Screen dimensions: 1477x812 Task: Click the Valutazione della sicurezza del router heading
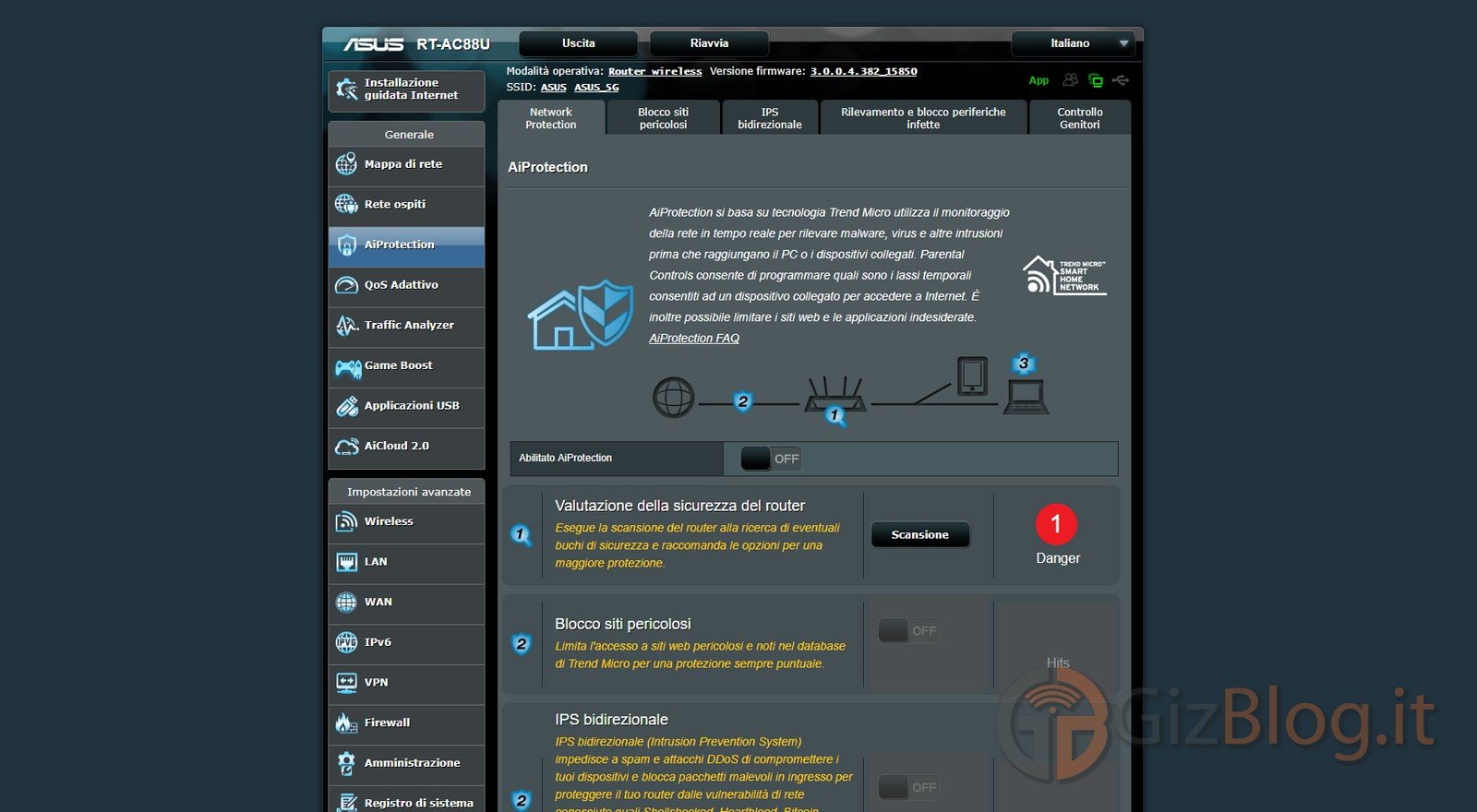coord(680,506)
